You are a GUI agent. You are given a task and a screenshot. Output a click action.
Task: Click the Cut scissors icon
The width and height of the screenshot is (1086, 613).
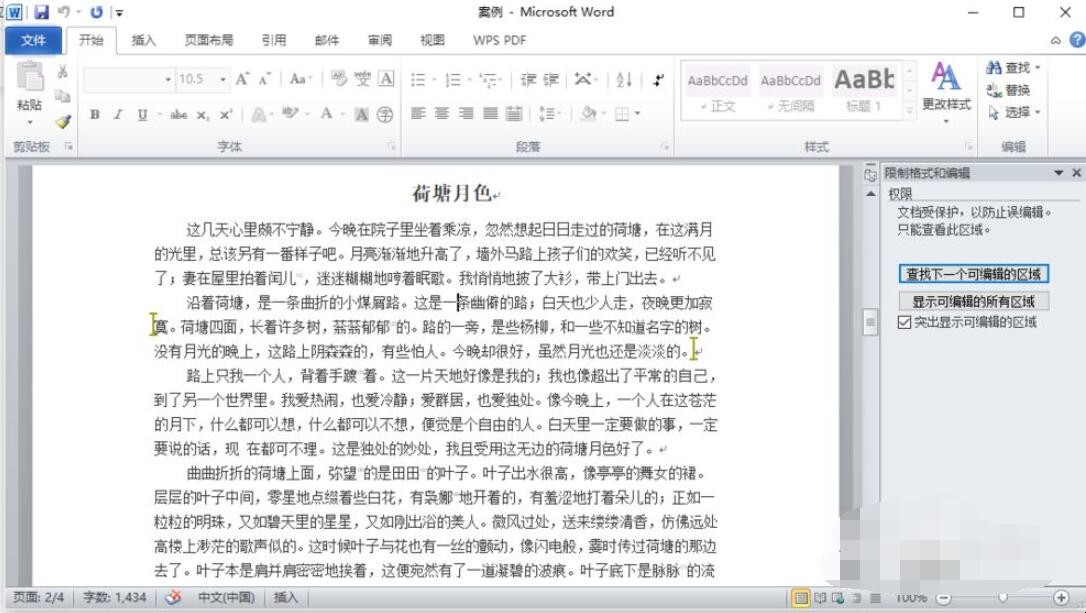62,71
